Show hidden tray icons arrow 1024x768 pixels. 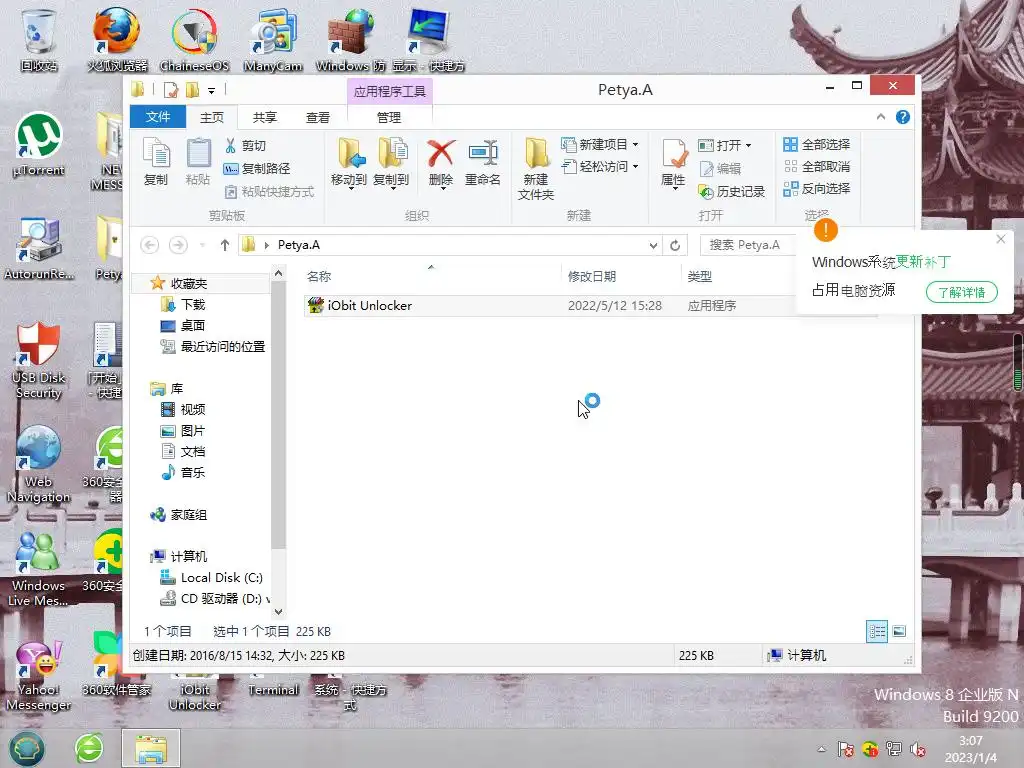(821, 750)
